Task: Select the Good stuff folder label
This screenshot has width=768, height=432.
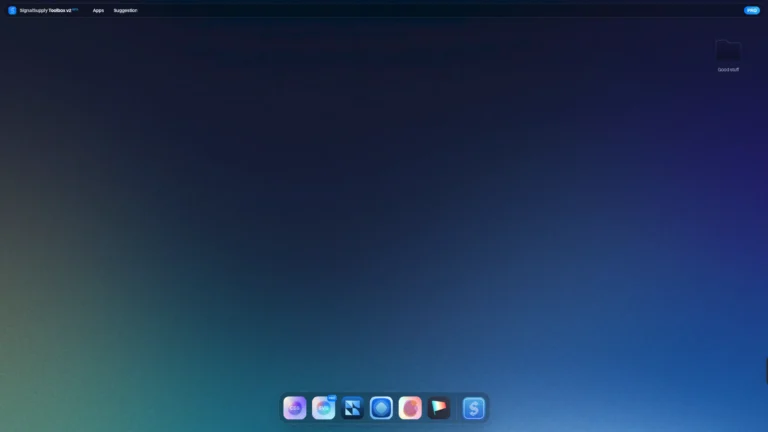Action: coord(728,70)
